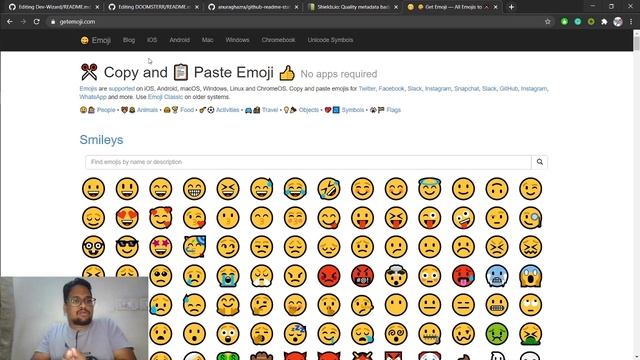The height and width of the screenshot is (360, 640).
Task: Choose the smiling face with halo emoji
Action: pyautogui.click(x=430, y=189)
